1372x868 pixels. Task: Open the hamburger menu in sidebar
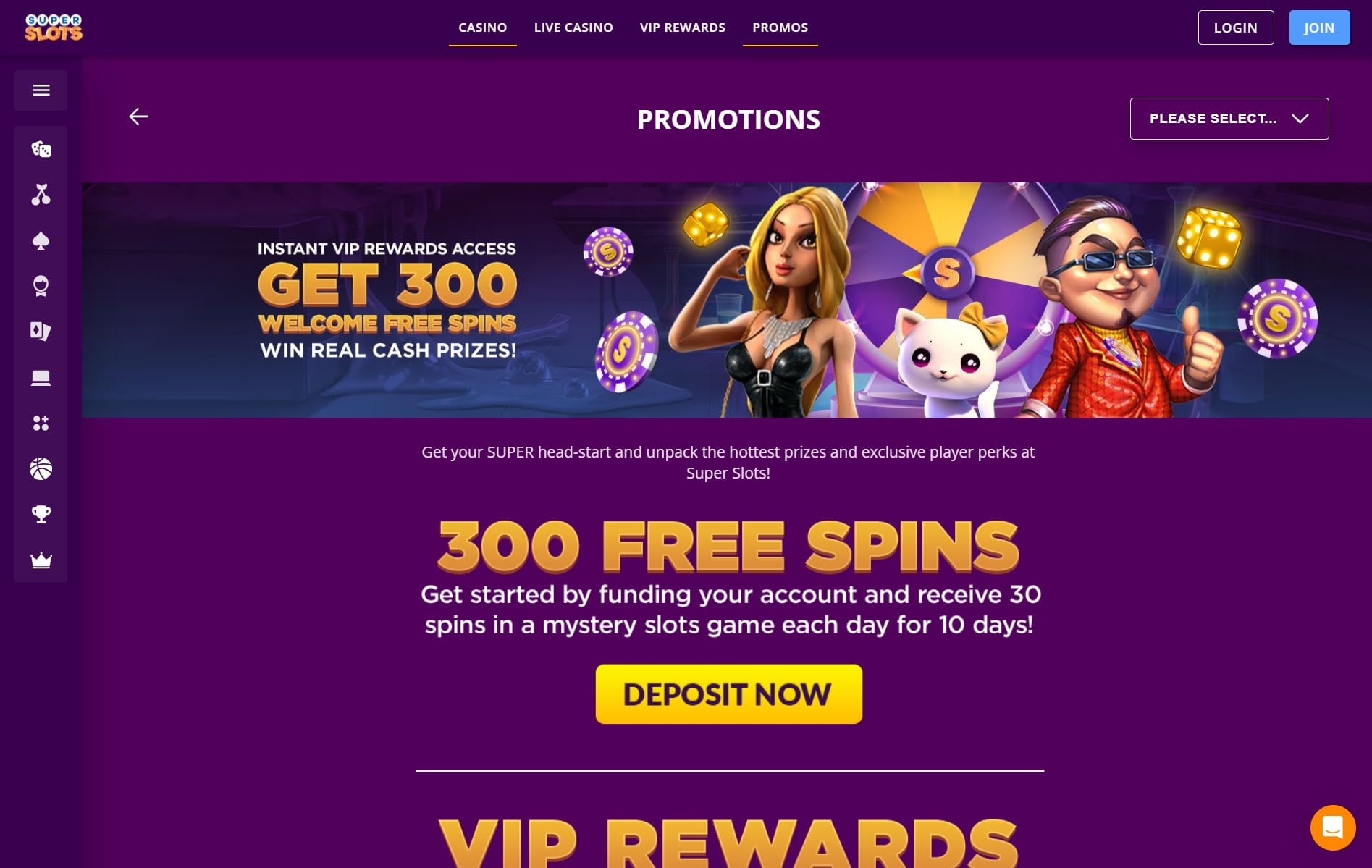click(x=41, y=90)
